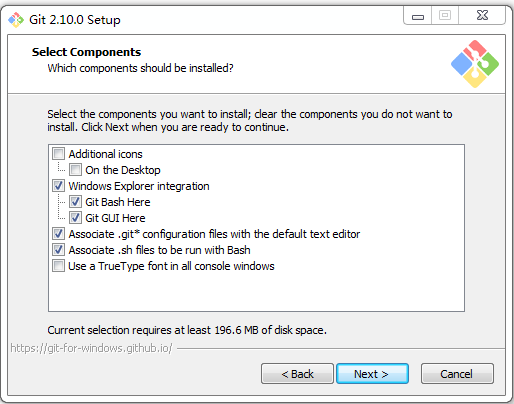Click the disabled maximize button

click(x=445, y=16)
